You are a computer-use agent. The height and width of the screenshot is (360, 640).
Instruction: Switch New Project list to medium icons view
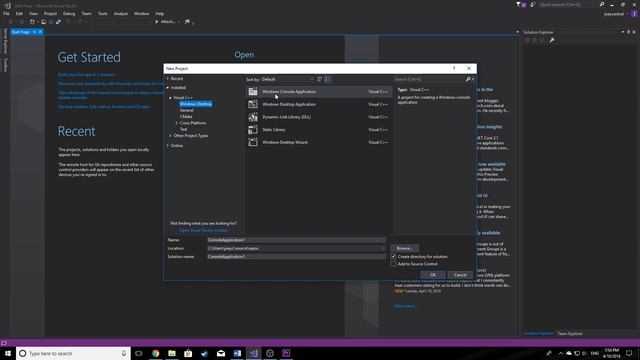coord(328,79)
